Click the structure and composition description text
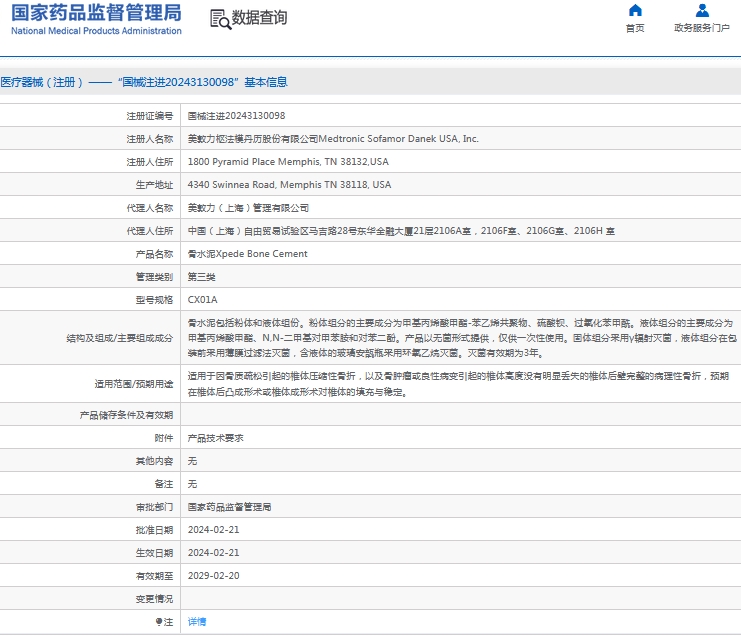This screenshot has height=637, width=741. [462, 338]
